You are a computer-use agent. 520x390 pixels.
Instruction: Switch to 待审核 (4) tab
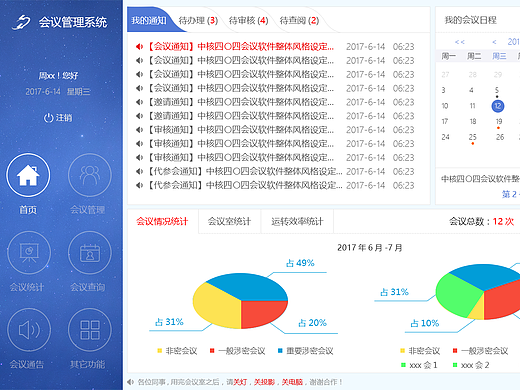click(248, 21)
